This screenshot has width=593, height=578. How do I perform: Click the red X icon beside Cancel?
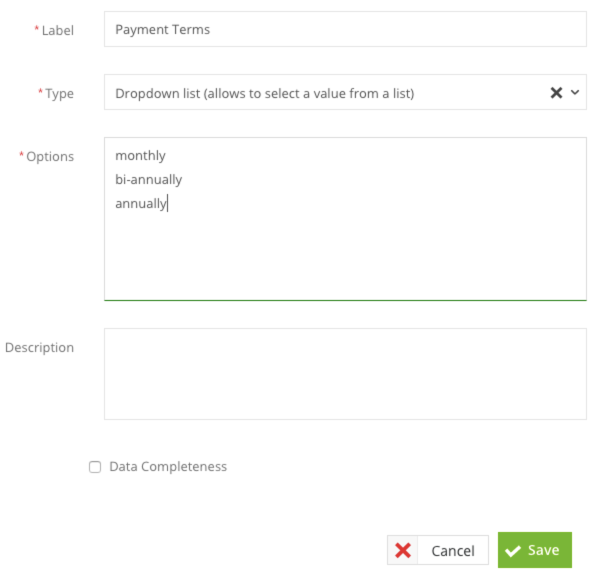point(403,550)
